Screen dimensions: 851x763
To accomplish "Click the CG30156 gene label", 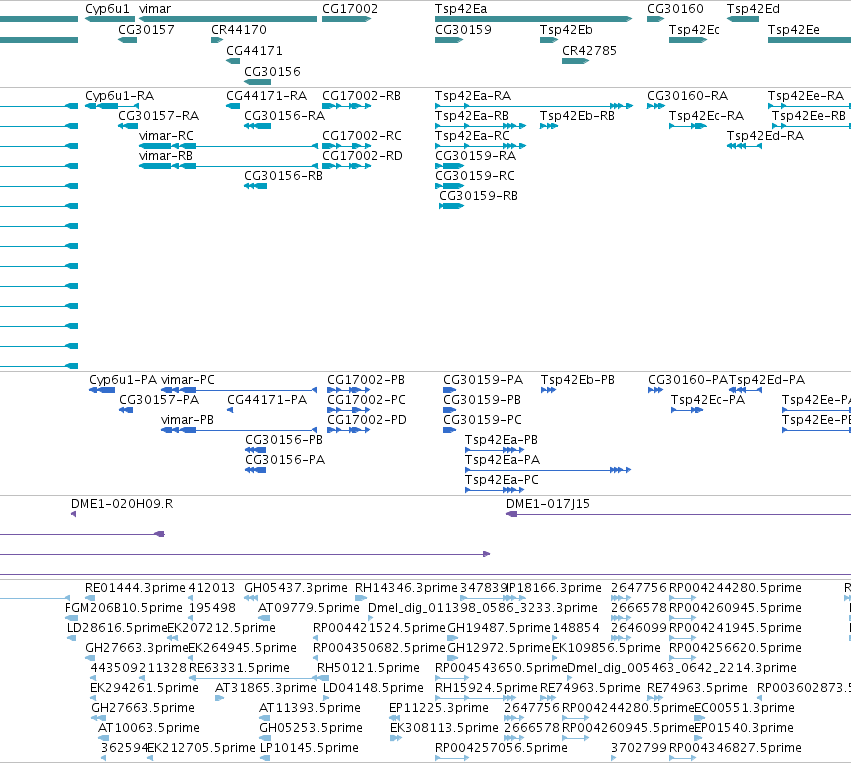I will (x=272, y=72).
